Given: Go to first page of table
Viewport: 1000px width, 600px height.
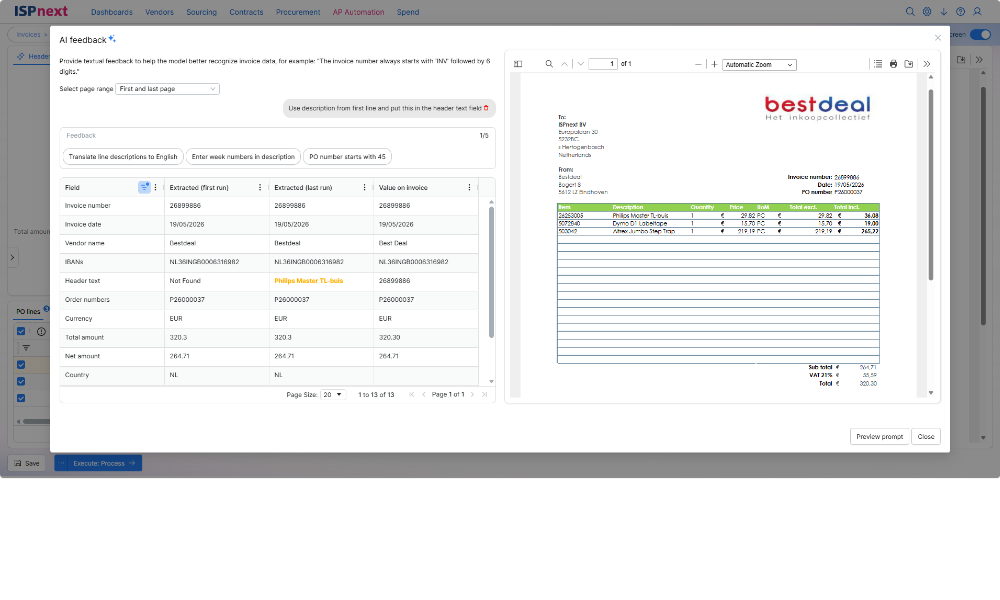Looking at the screenshot, I should click(411, 395).
